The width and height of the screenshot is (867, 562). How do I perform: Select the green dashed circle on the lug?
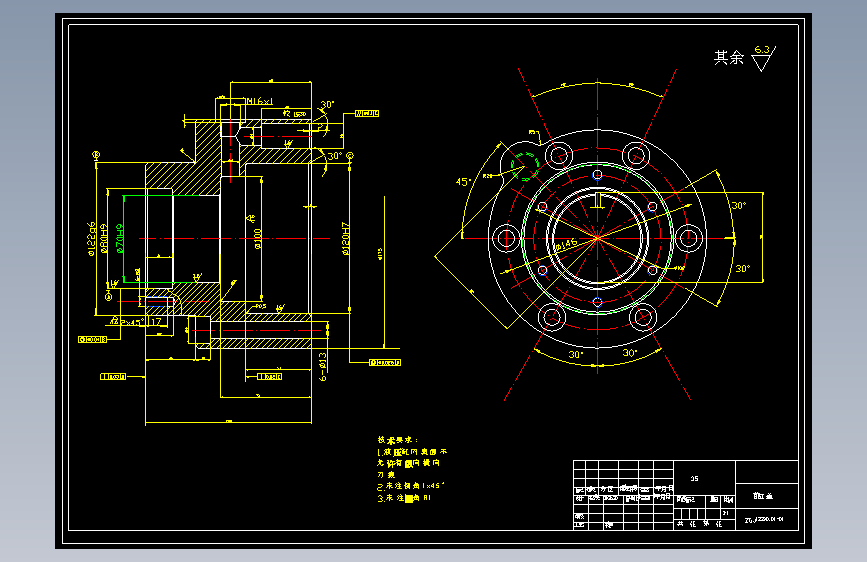click(525, 166)
